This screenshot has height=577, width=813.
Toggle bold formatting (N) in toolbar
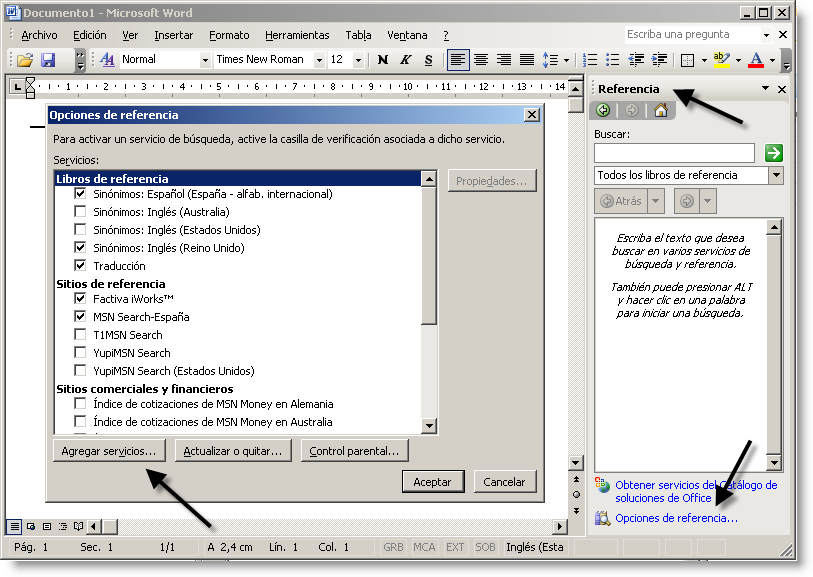[382, 60]
